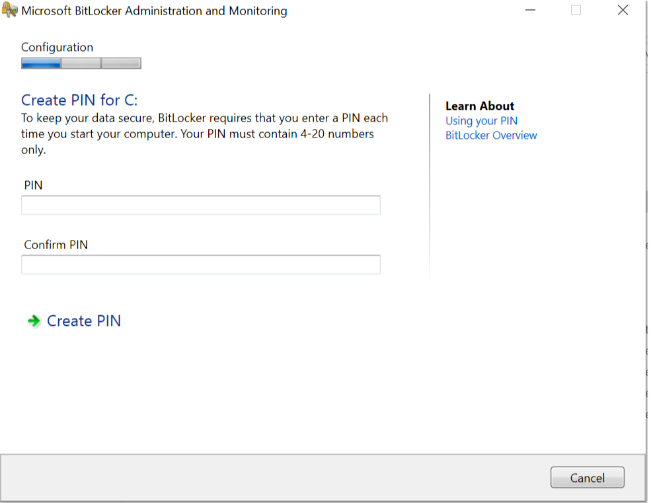This screenshot has width=651, height=503.
Task: Click the first filled Configuration progress segment
Action: (41, 63)
